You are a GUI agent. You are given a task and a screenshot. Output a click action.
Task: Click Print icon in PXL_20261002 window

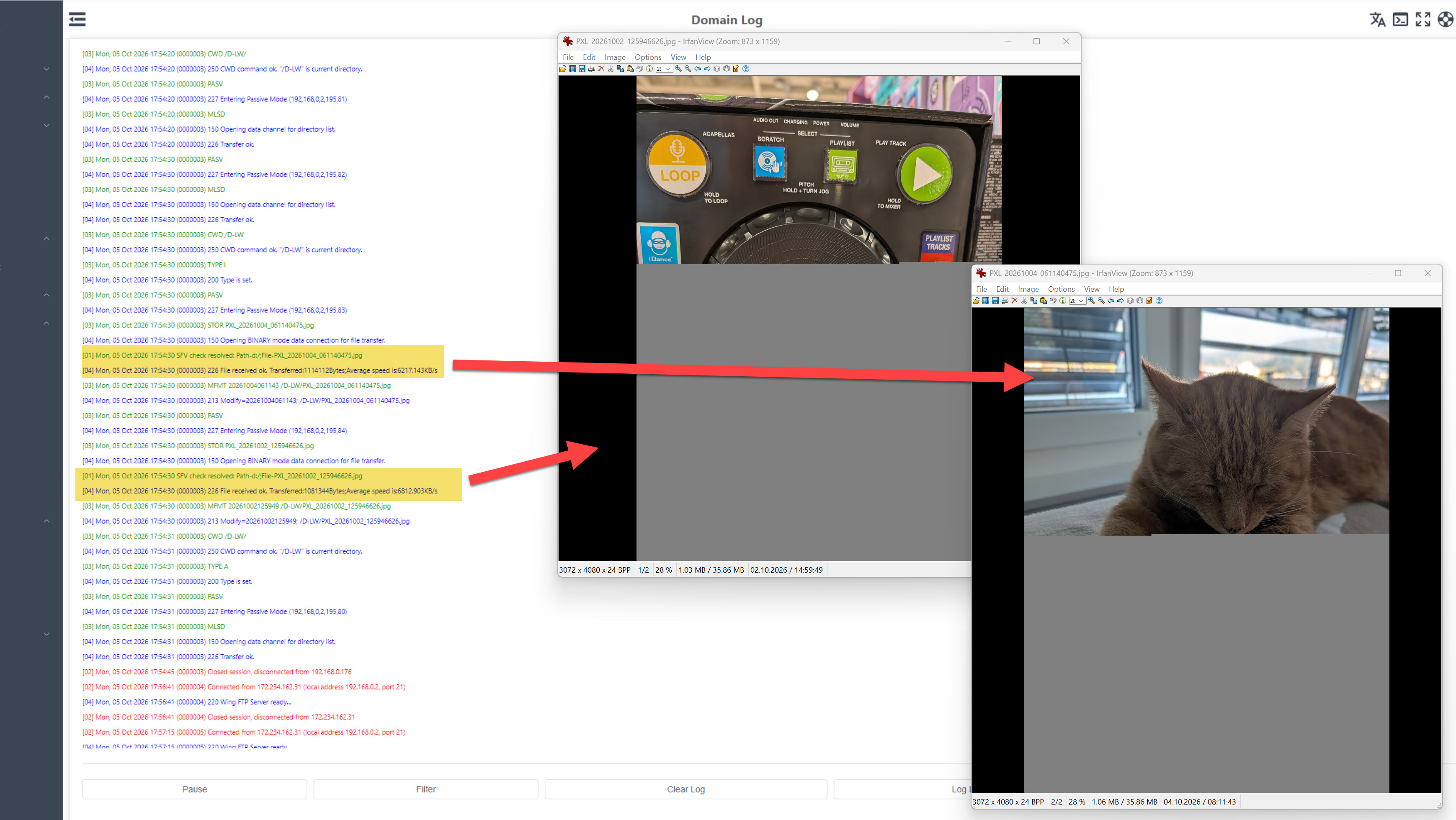point(592,69)
